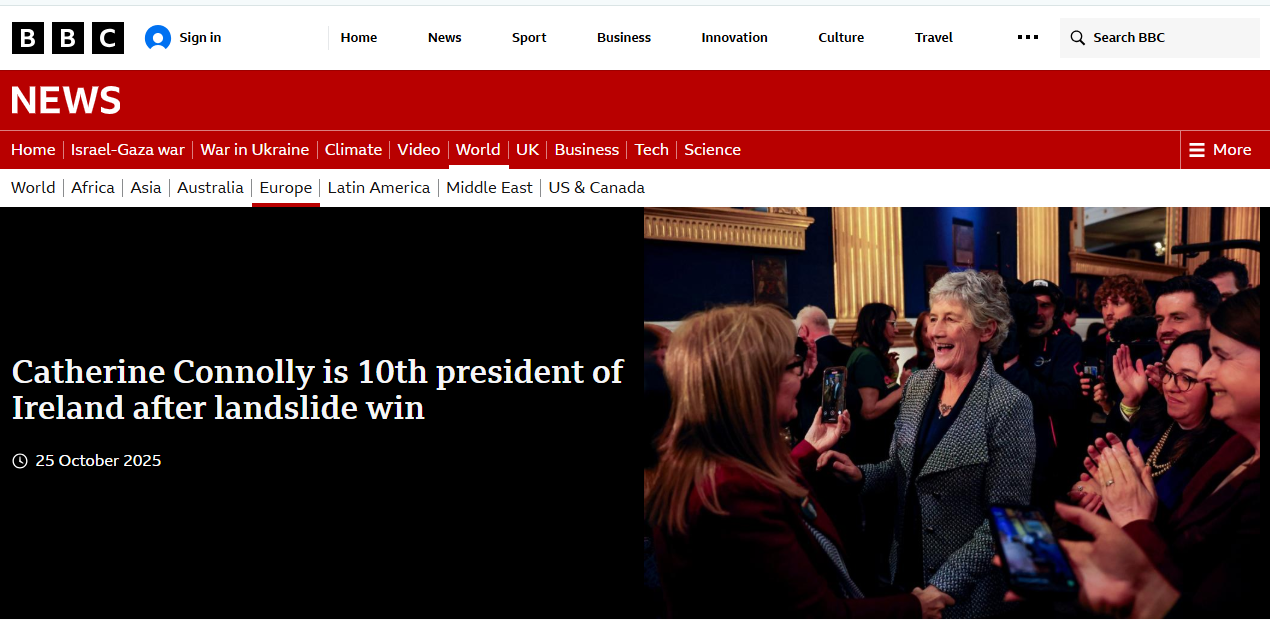Viewport: 1270px width, 620px height.
Task: Click the search magnifier icon
Action: (x=1077, y=38)
